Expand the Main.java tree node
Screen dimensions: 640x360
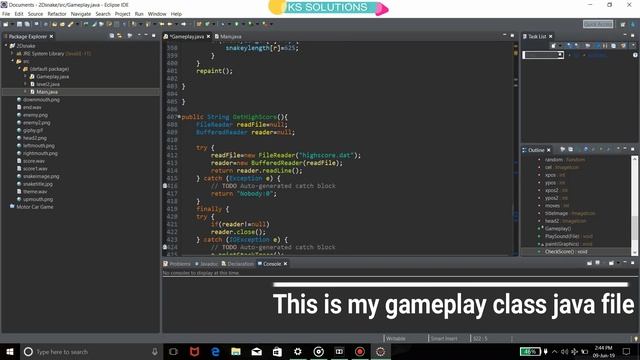pos(25,92)
